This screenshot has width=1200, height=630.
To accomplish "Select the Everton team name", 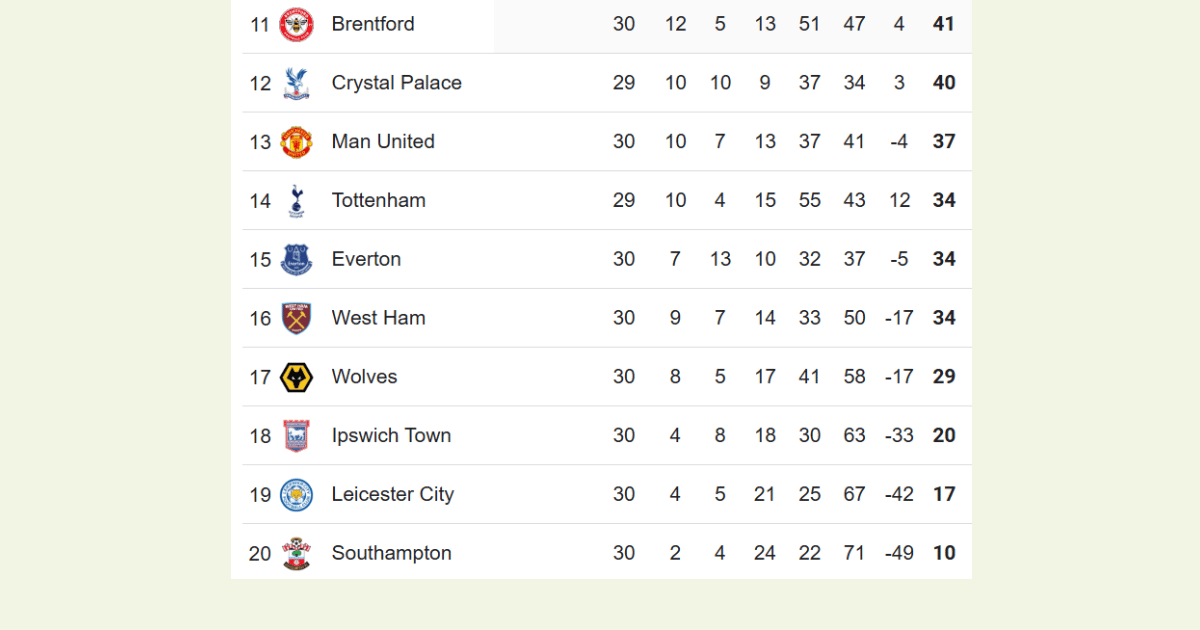I will [366, 260].
